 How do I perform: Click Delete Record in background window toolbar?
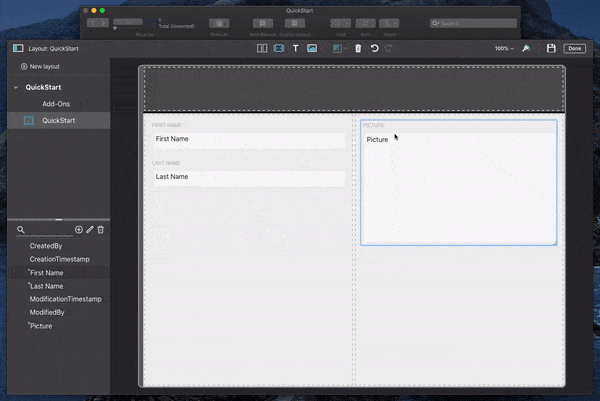point(294,24)
